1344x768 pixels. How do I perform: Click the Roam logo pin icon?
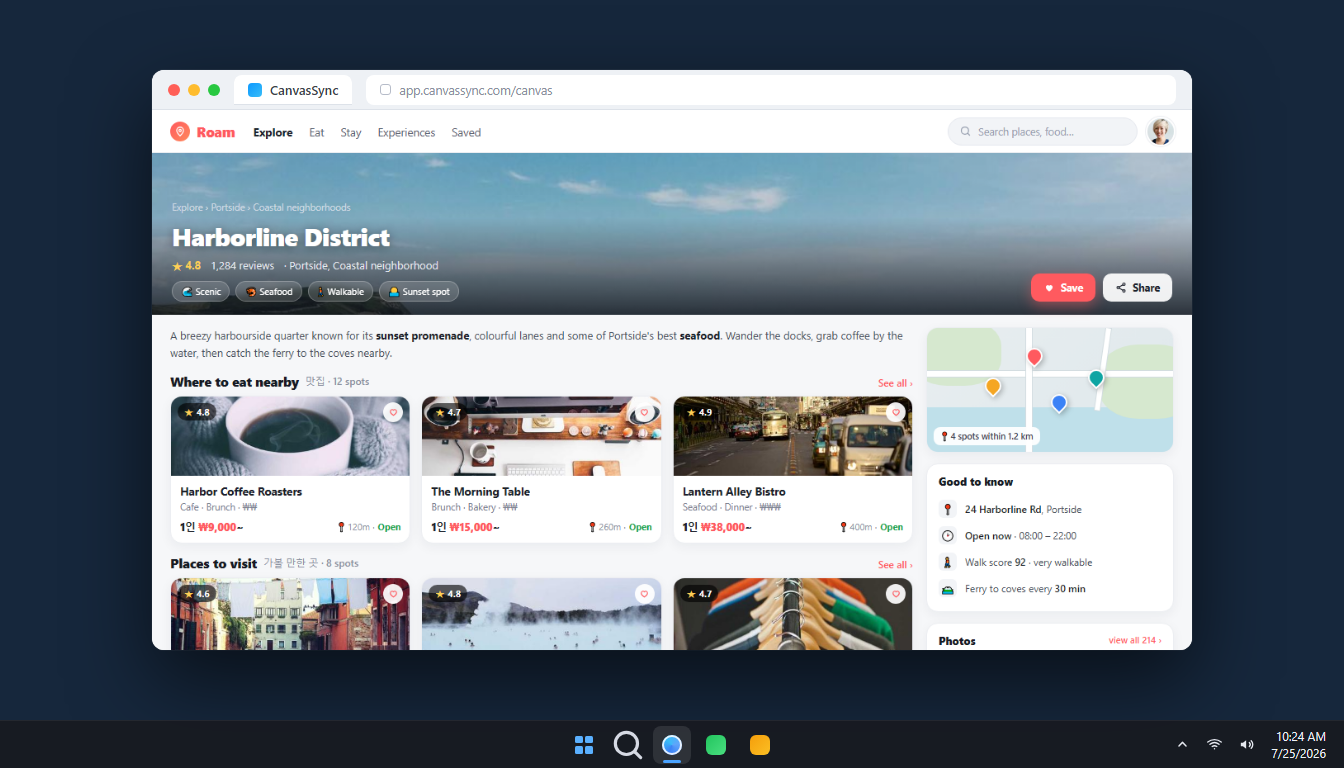180,132
